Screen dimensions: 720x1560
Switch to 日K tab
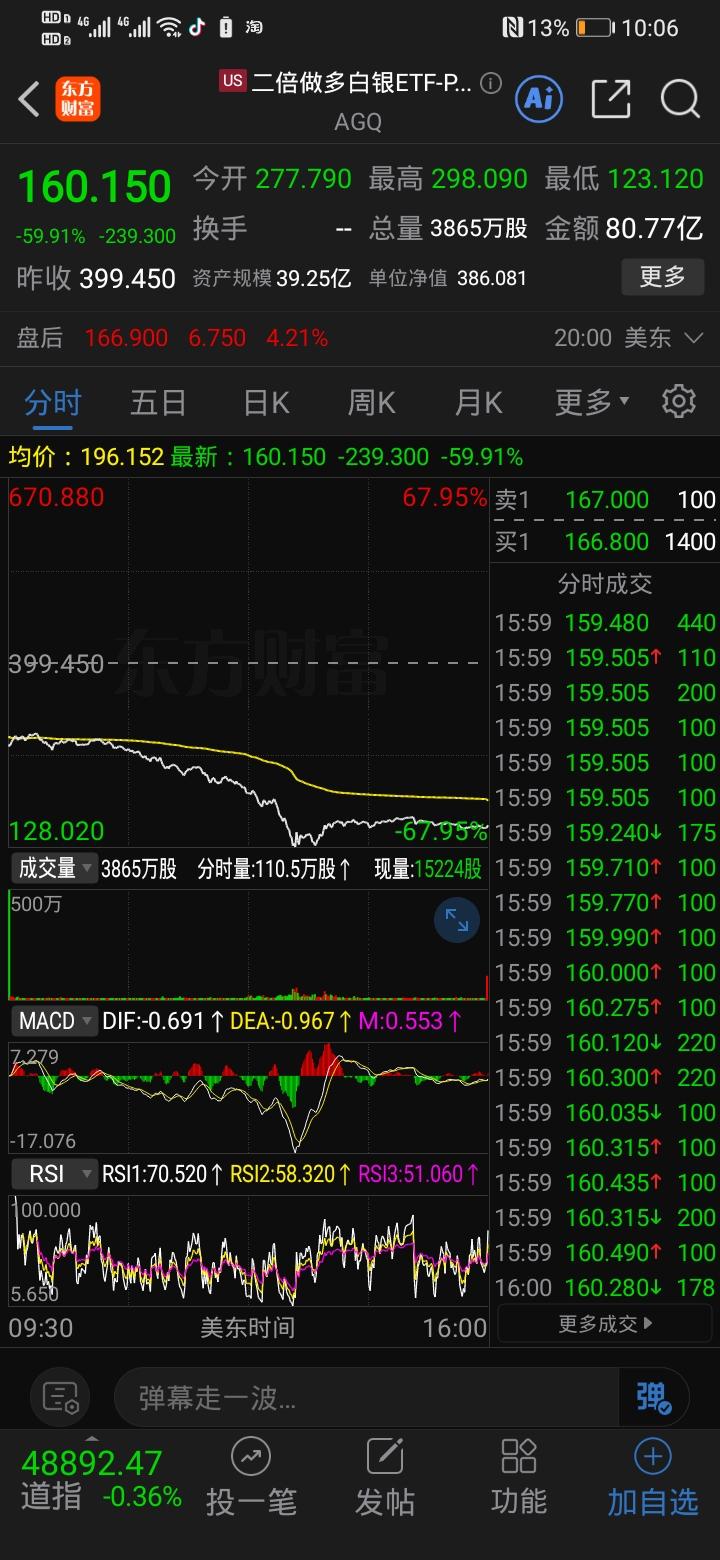267,402
